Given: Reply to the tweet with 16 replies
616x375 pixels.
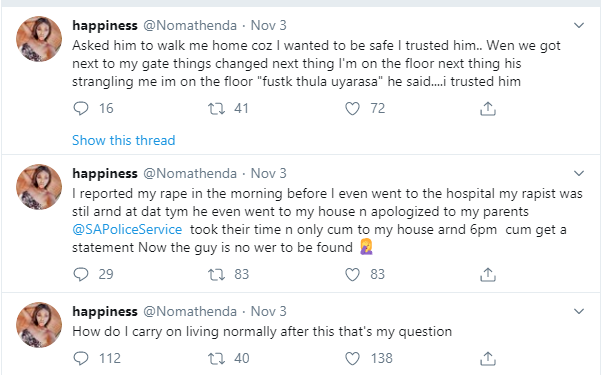Looking at the screenshot, I should (81, 108).
